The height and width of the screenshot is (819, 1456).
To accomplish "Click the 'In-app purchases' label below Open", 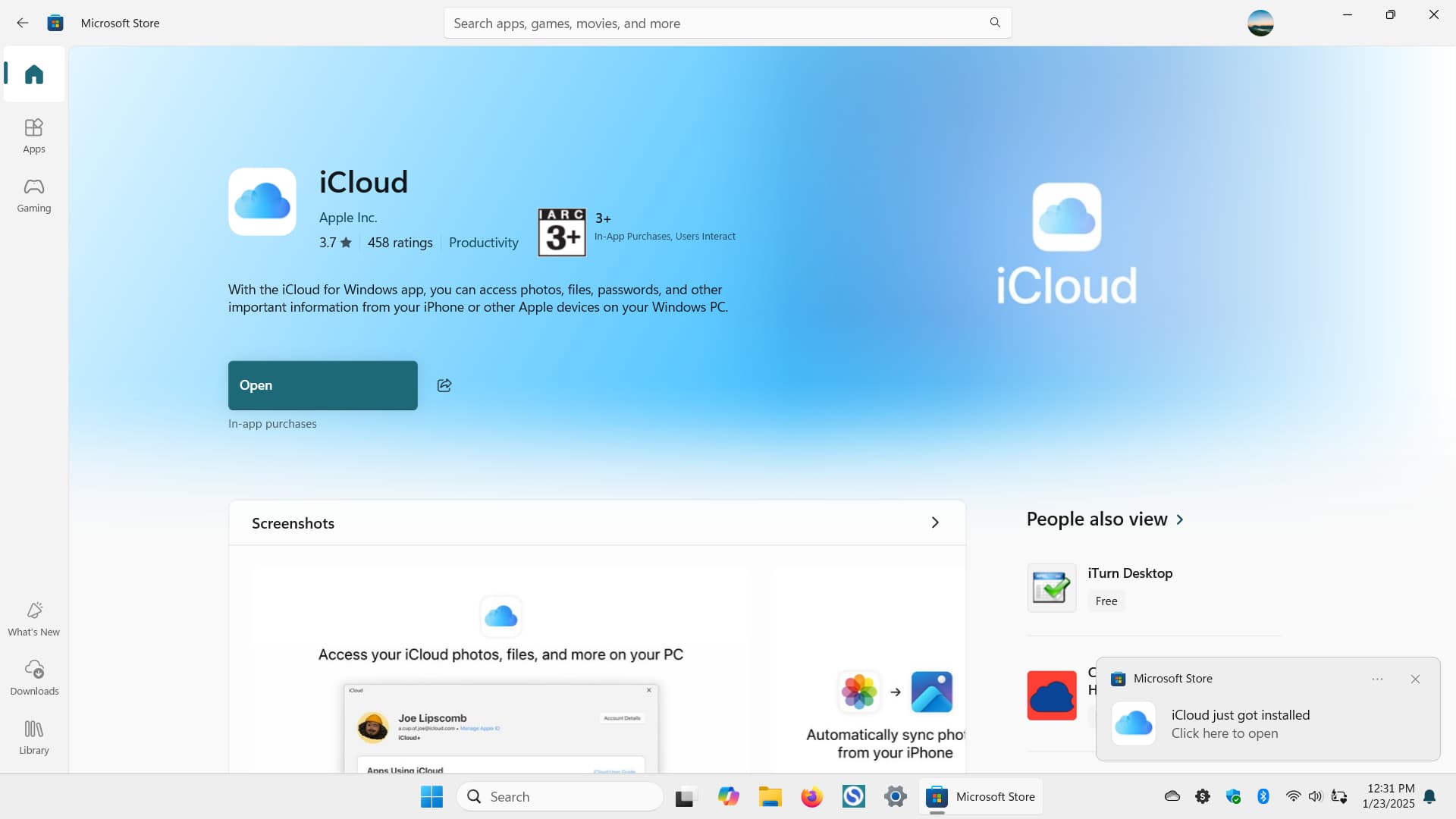I will pyautogui.click(x=272, y=424).
